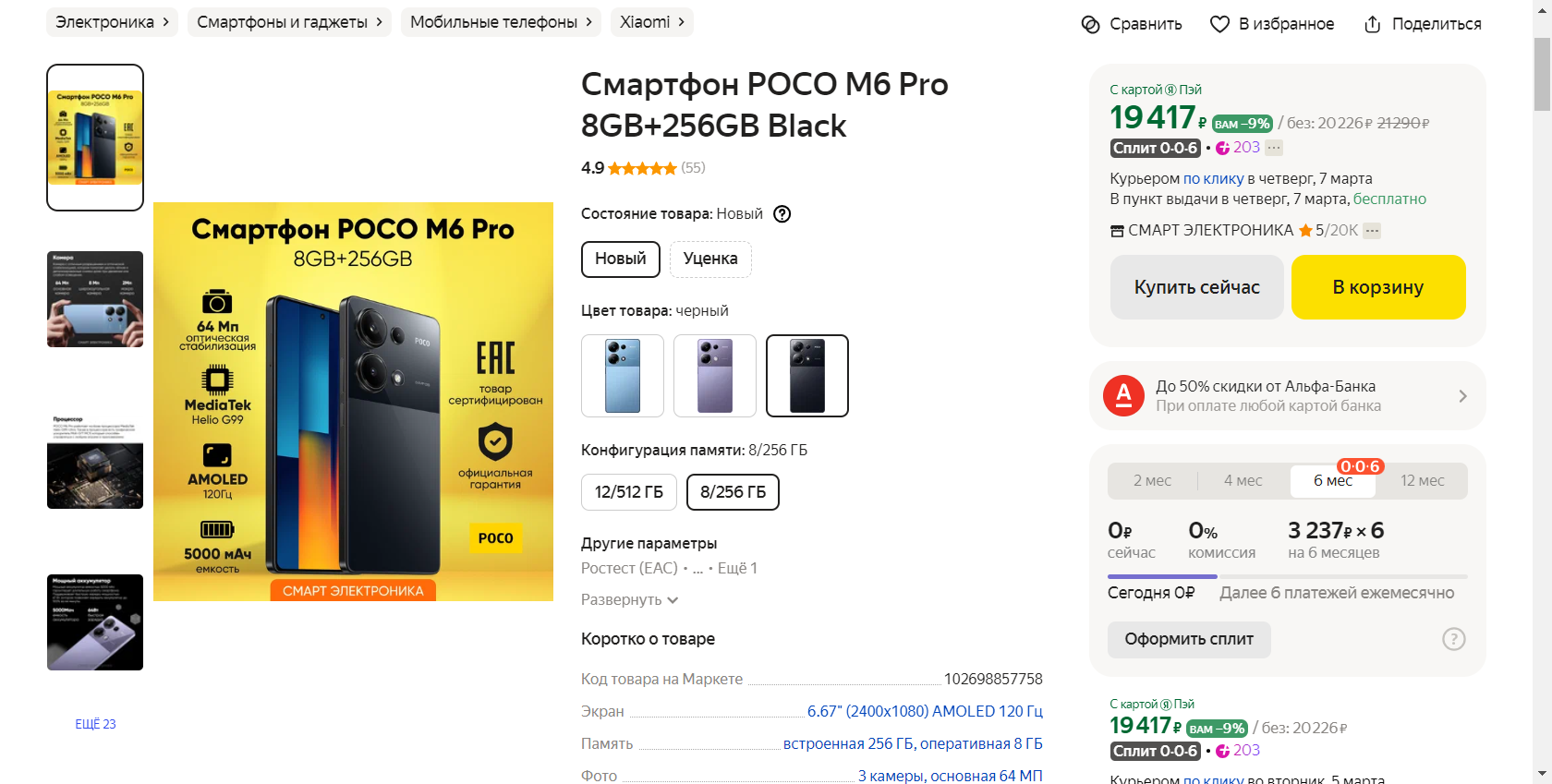Expand seller details via dots after 5/20K rating

click(x=1371, y=230)
